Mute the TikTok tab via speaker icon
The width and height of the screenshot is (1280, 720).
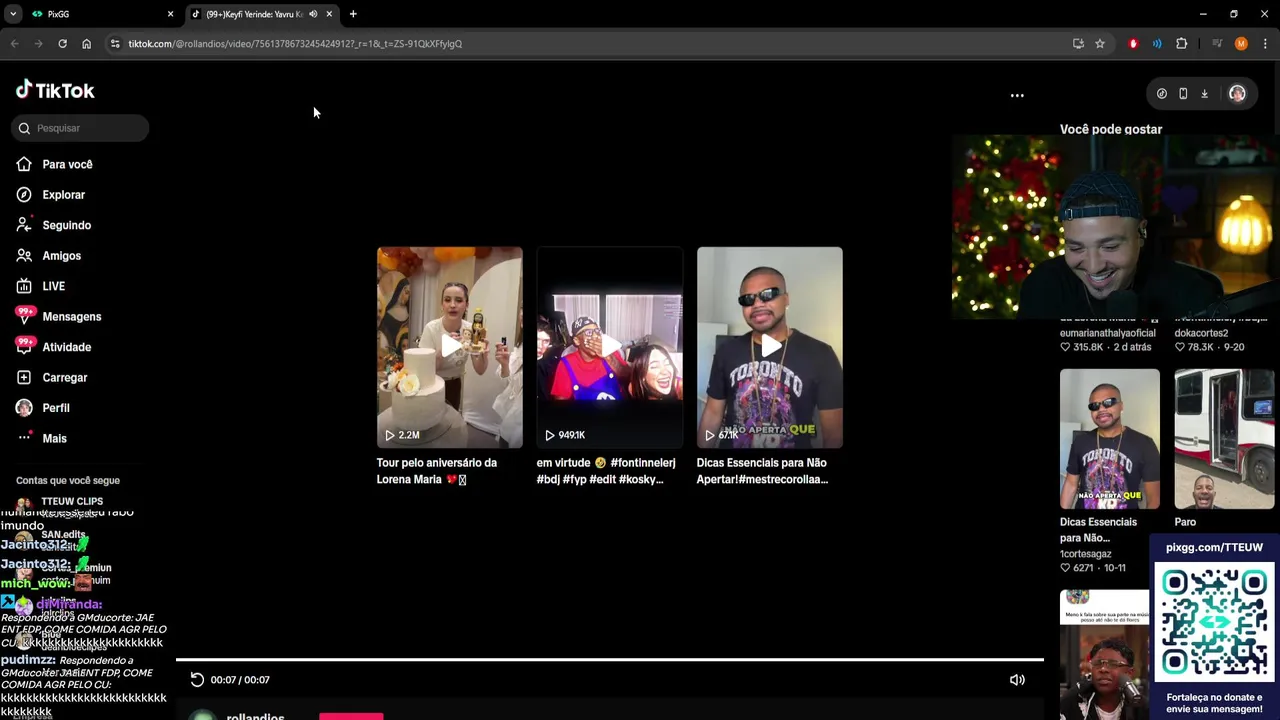coord(313,14)
